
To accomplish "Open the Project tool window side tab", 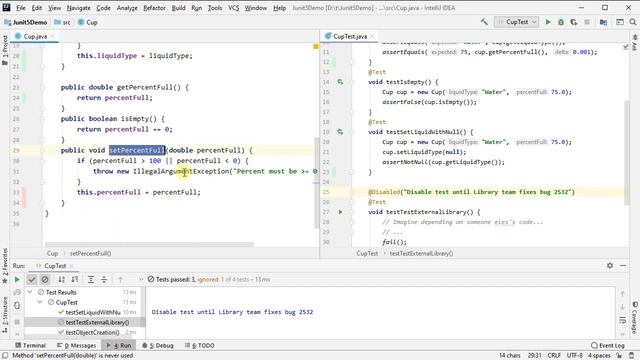I will point(5,50).
